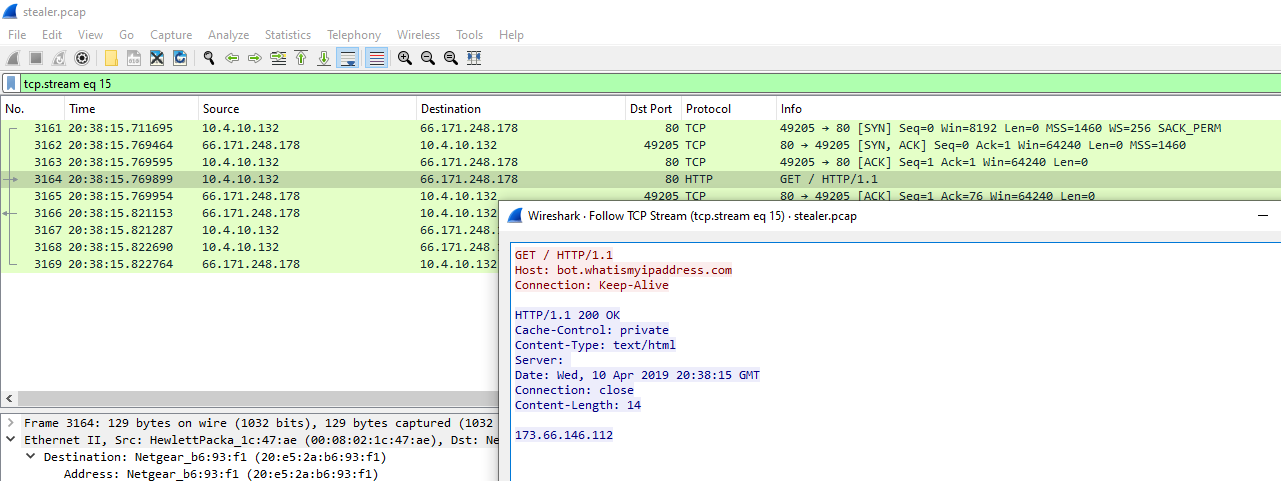Sort packets by the Protocol column header

click(x=708, y=108)
